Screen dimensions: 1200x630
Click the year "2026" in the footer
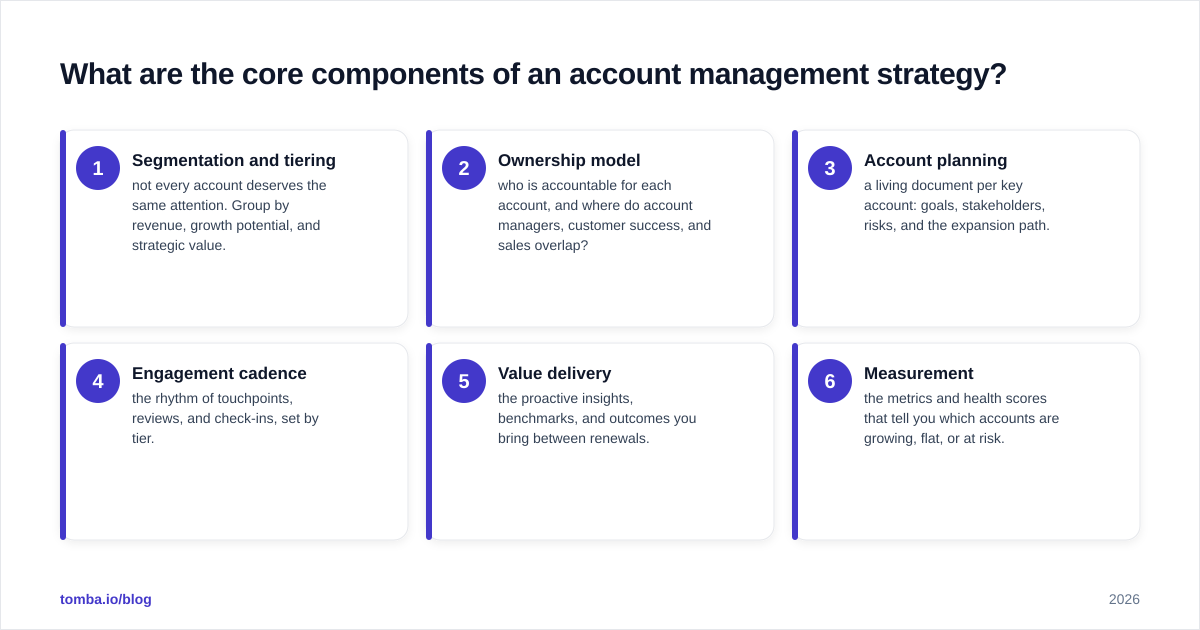point(1124,599)
